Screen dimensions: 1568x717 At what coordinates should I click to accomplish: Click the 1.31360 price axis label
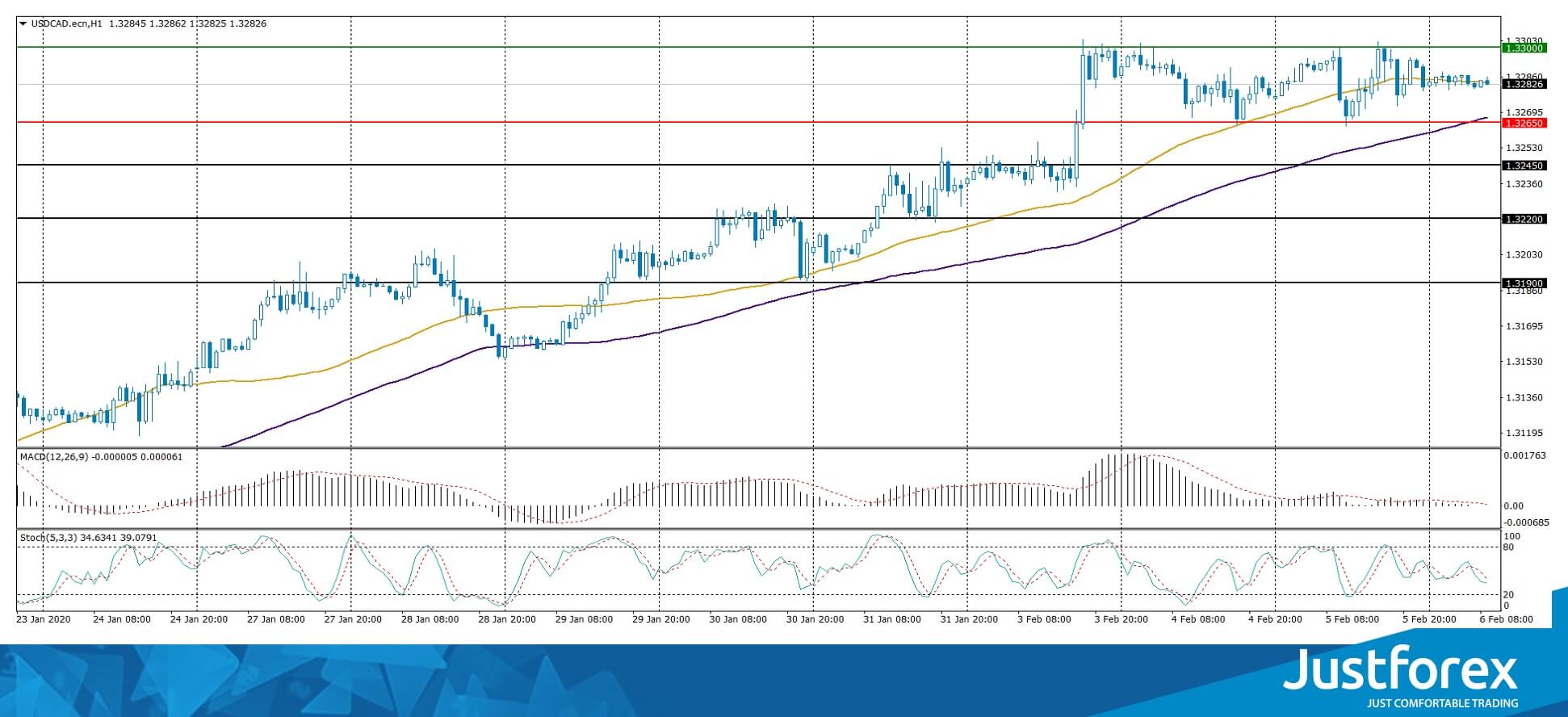pyautogui.click(x=1524, y=397)
